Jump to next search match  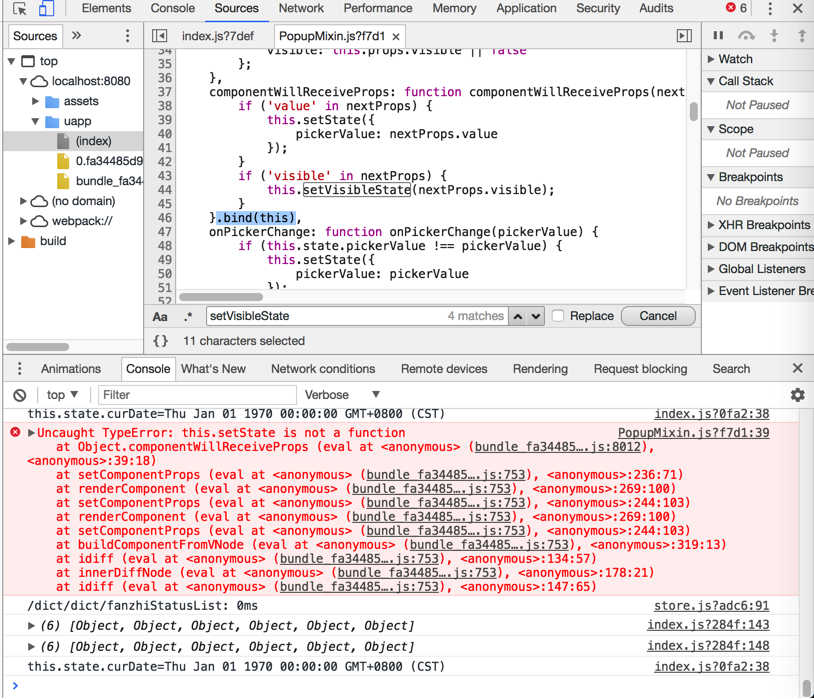coord(536,316)
